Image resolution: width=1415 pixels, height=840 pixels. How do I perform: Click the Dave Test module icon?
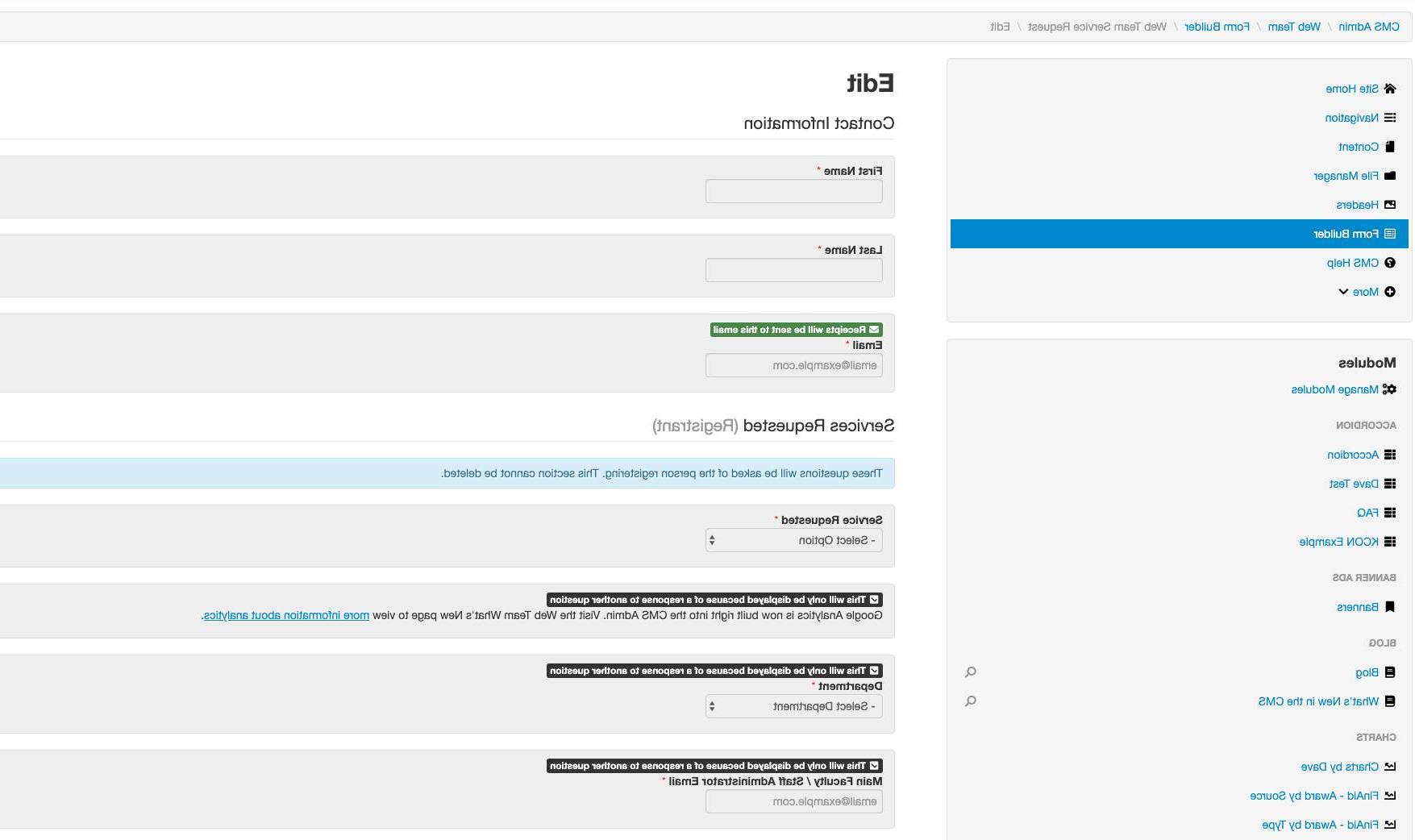[1390, 484]
